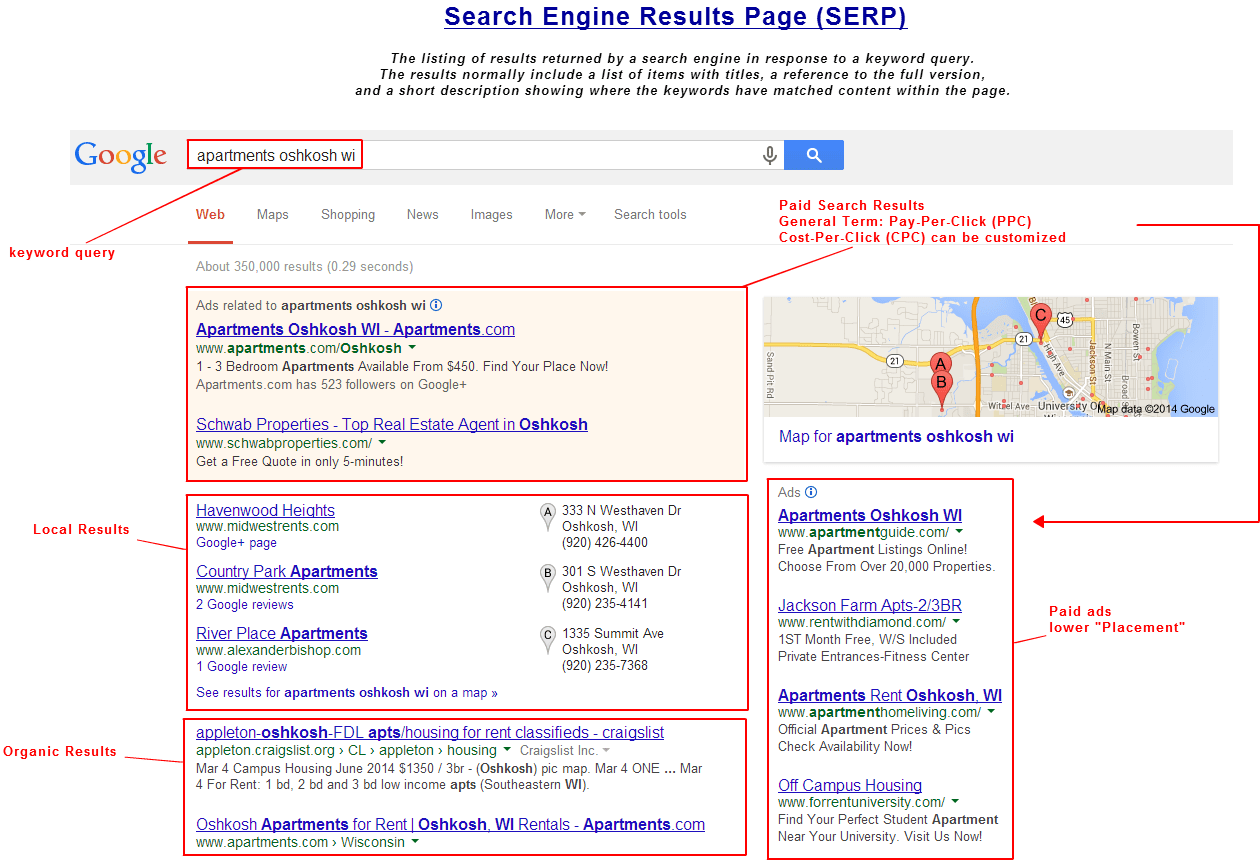1260x860 pixels.
Task: Click info icon beside right-column Ads label
Action: pyautogui.click(x=811, y=492)
